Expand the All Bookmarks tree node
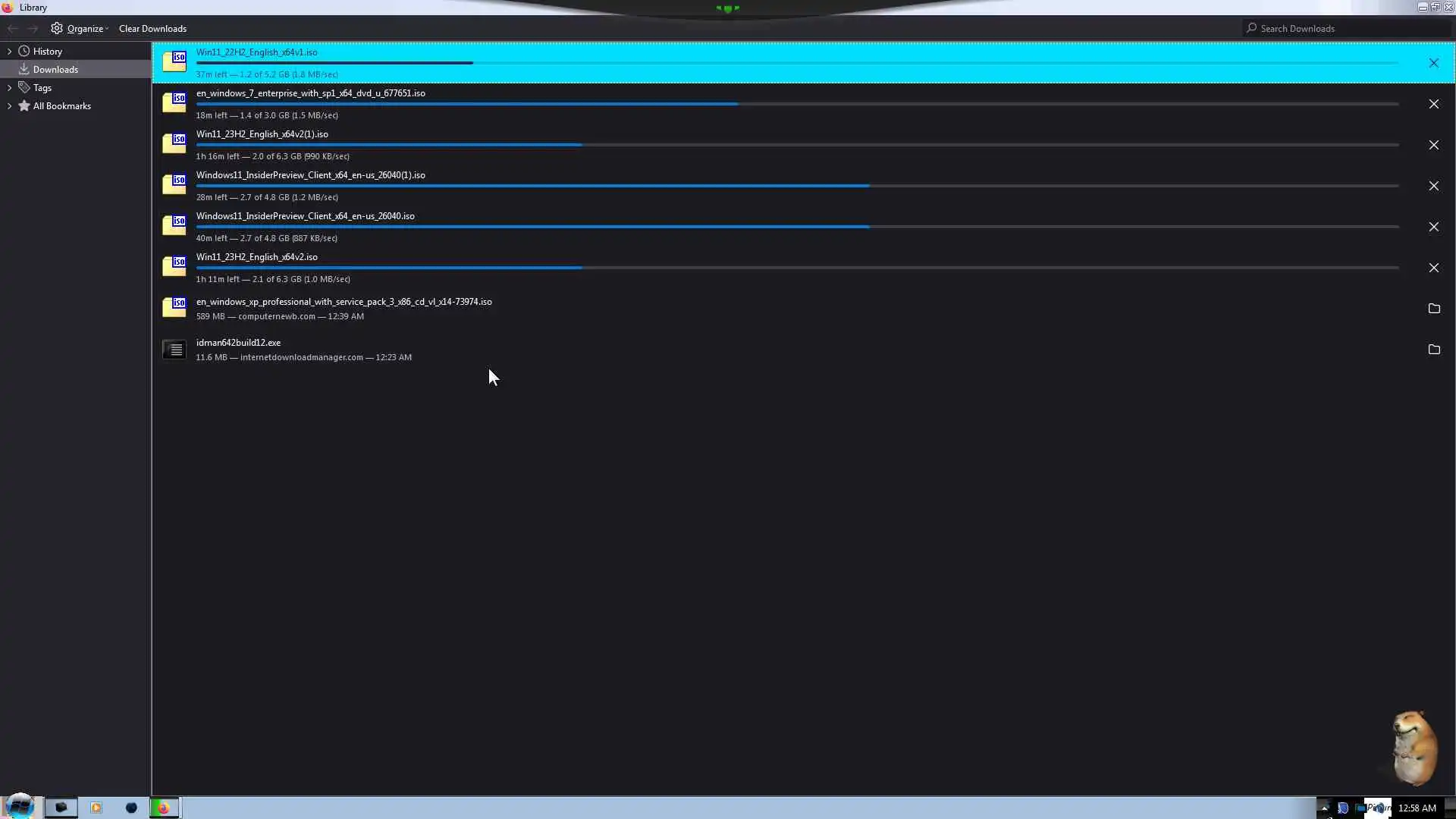The image size is (1456, 819). click(9, 106)
